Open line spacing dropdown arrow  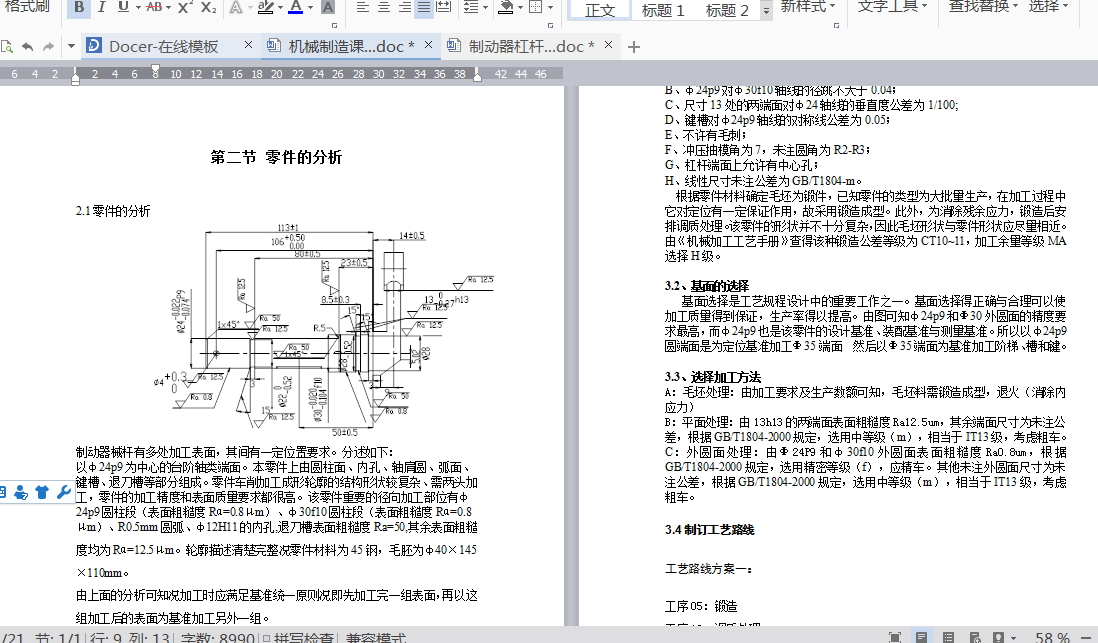click(485, 8)
